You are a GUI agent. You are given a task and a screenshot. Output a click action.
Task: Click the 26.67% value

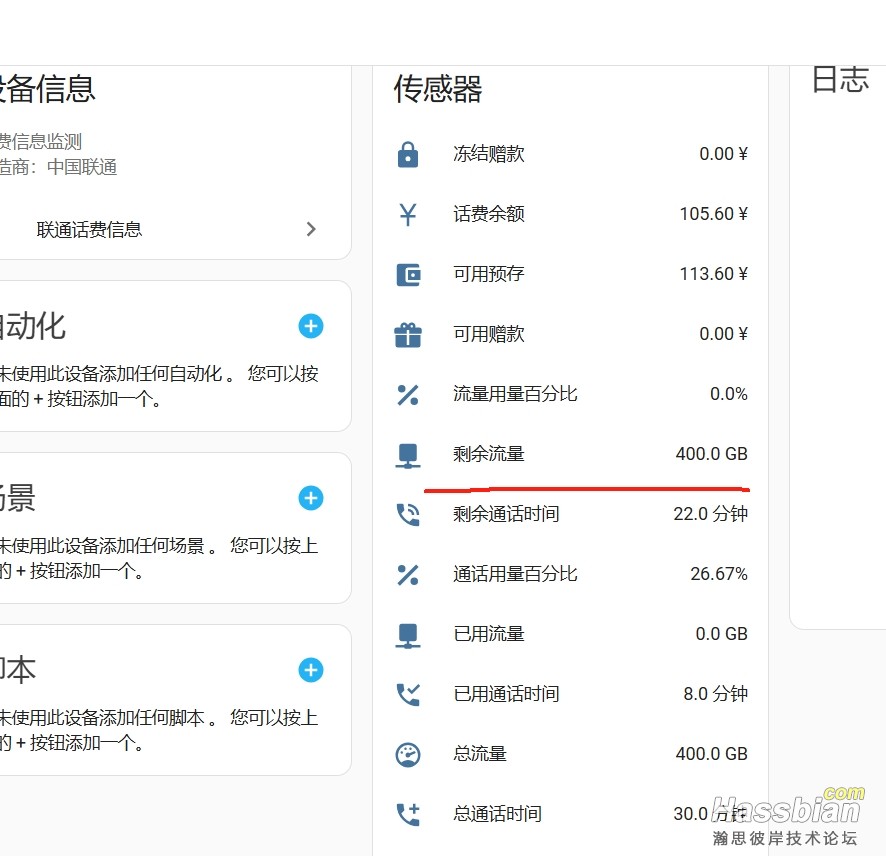pos(719,573)
